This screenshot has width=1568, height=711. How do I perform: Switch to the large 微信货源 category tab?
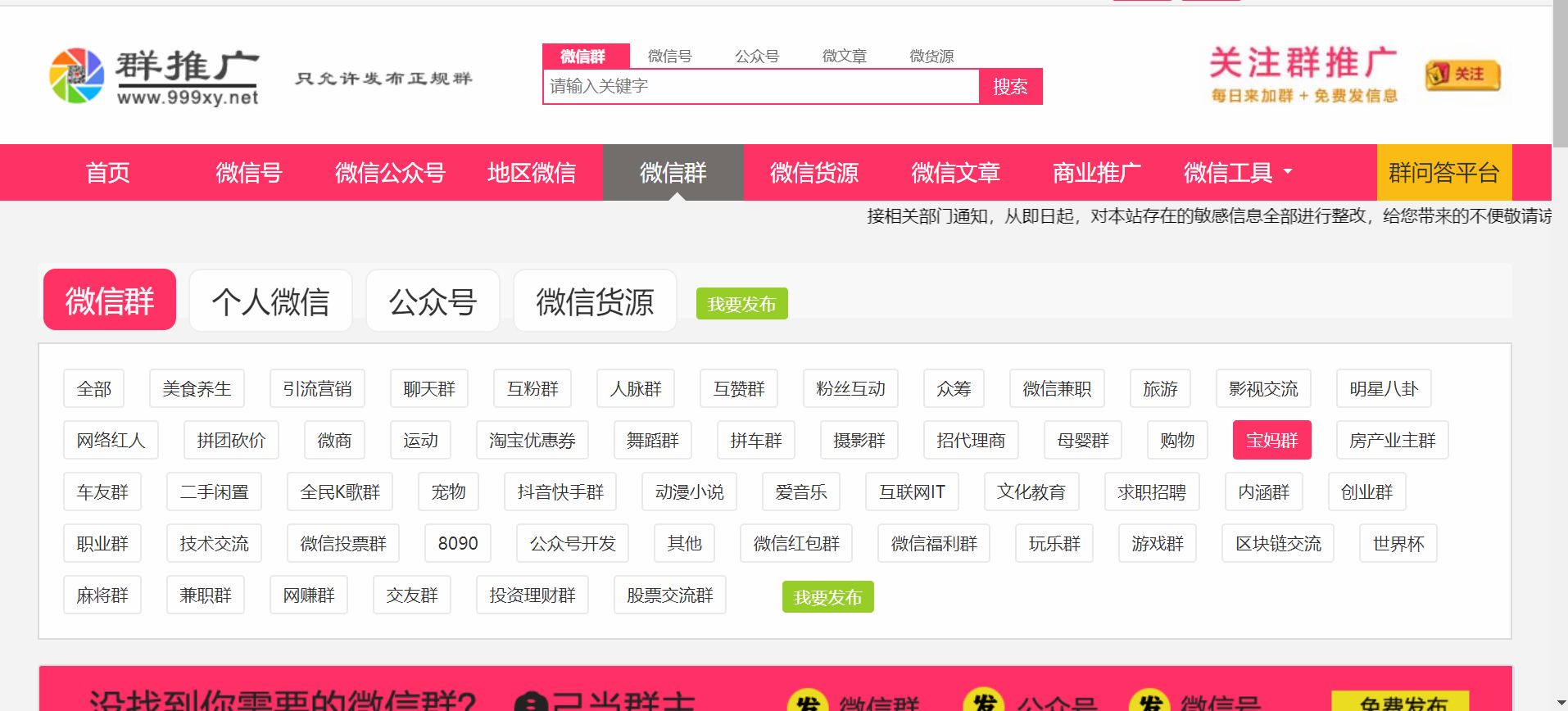(595, 301)
